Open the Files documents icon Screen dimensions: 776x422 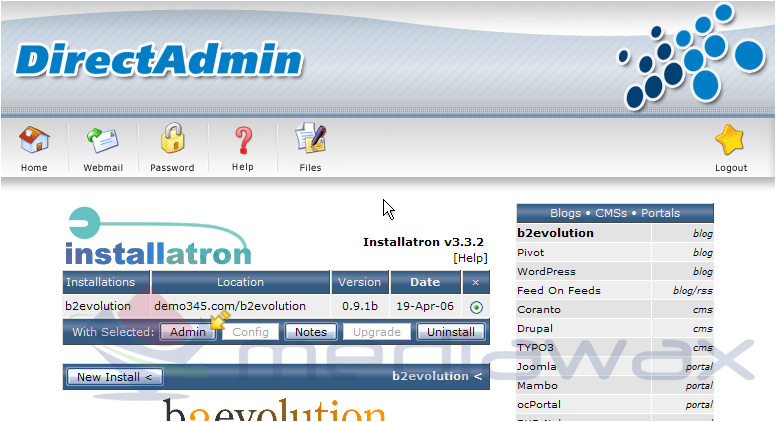(310, 139)
